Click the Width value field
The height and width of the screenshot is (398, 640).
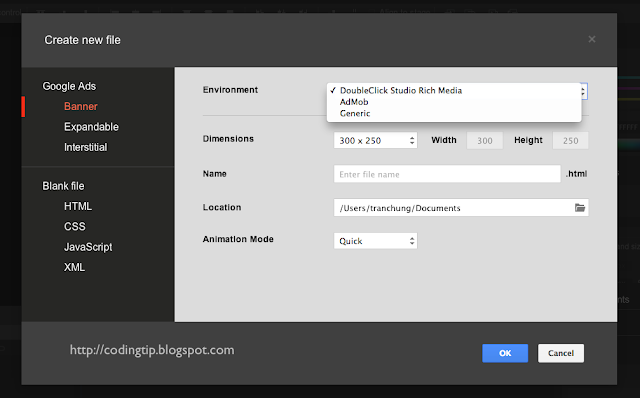pyautogui.click(x=485, y=140)
